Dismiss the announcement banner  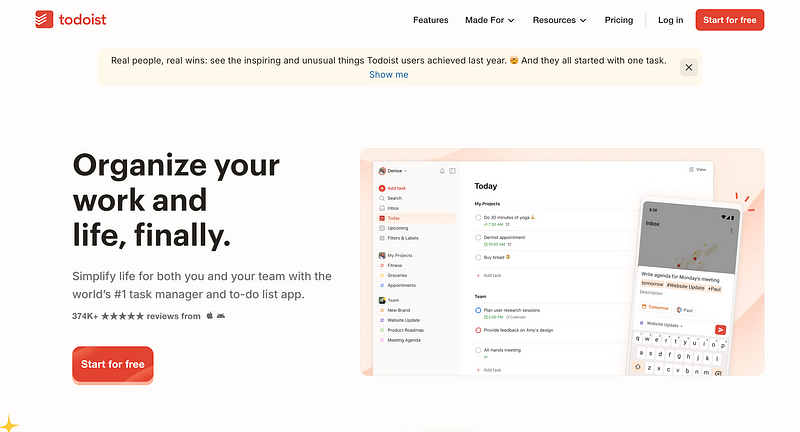pyautogui.click(x=688, y=67)
